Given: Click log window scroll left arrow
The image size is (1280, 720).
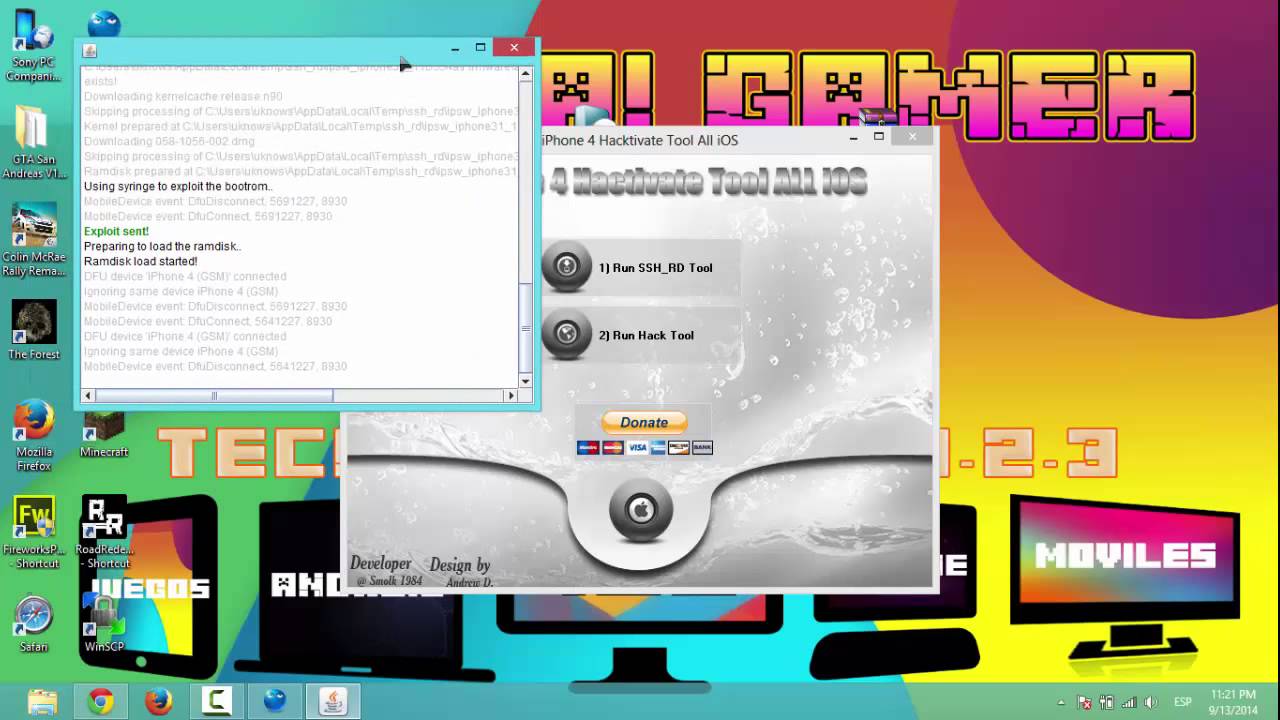Looking at the screenshot, I should pos(88,396).
